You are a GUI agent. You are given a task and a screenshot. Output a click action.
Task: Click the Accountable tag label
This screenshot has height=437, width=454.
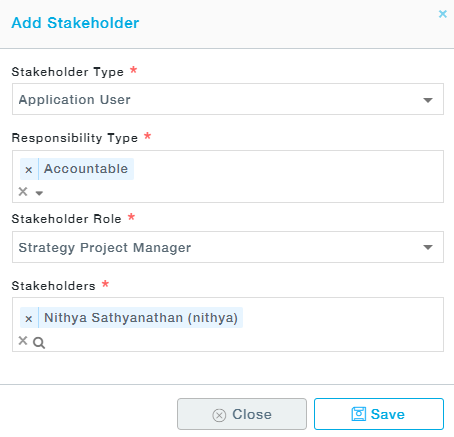(x=86, y=169)
